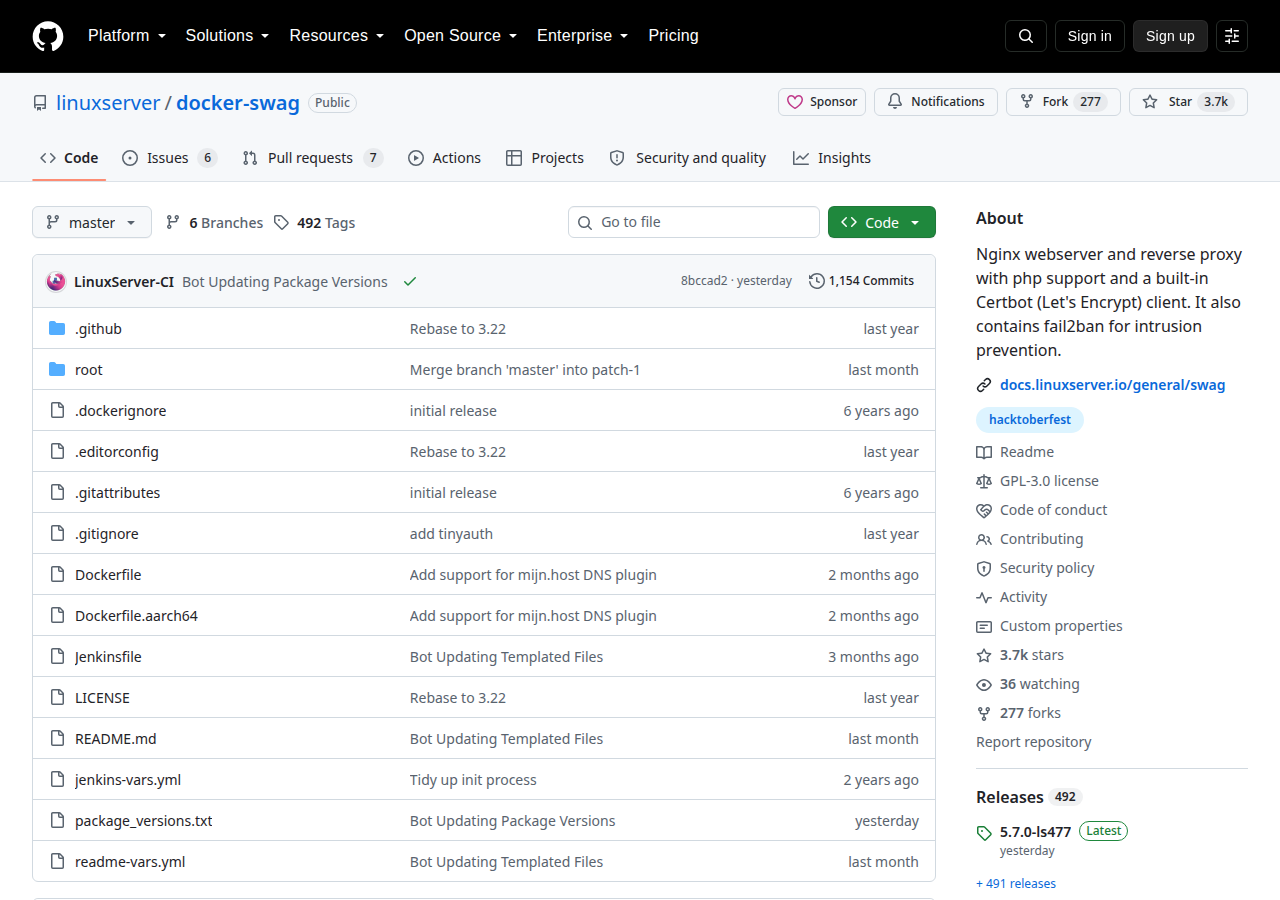The height and width of the screenshot is (900, 1280).
Task: View 492 Tags
Action: pyautogui.click(x=314, y=223)
